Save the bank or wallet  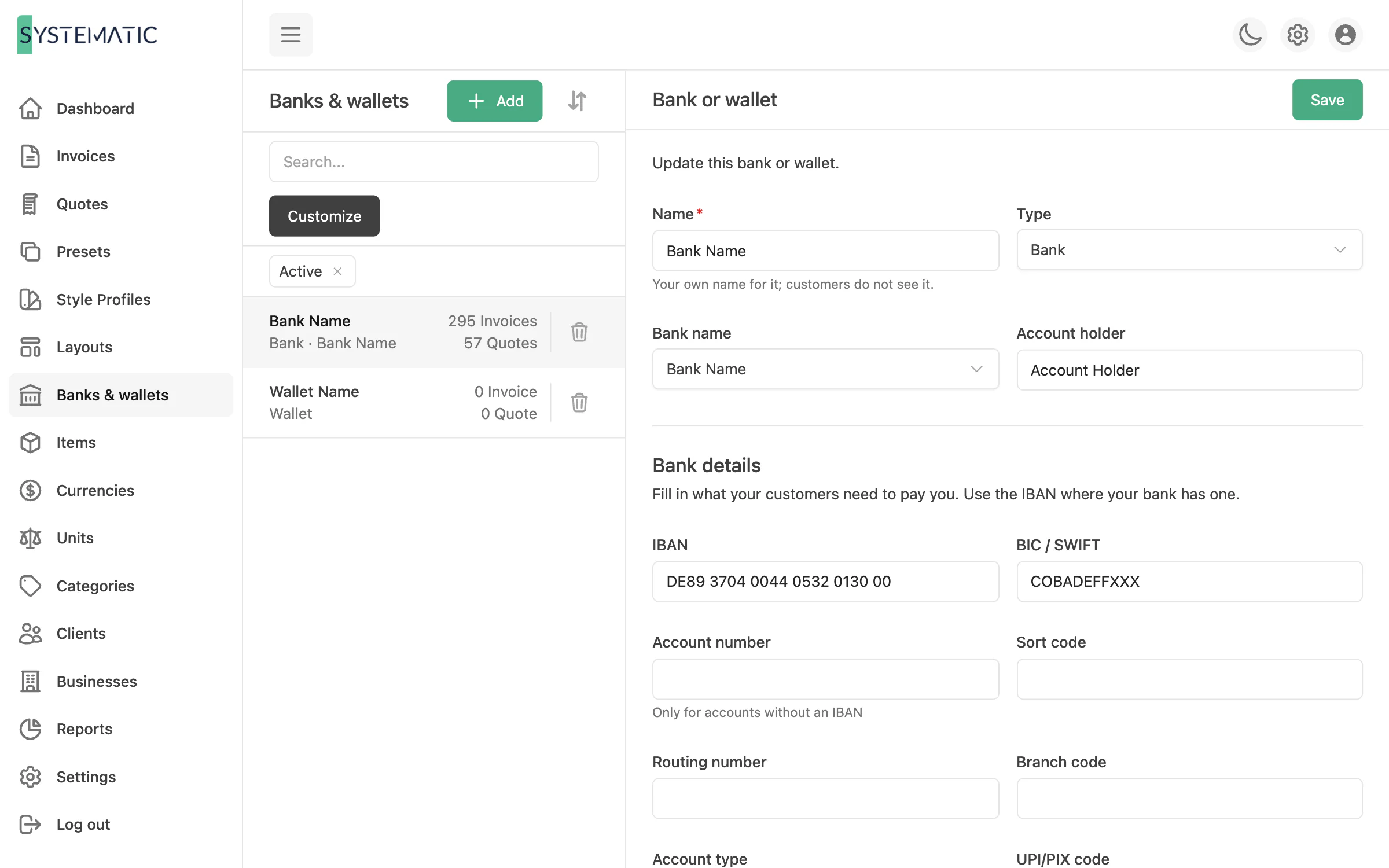coord(1327,100)
